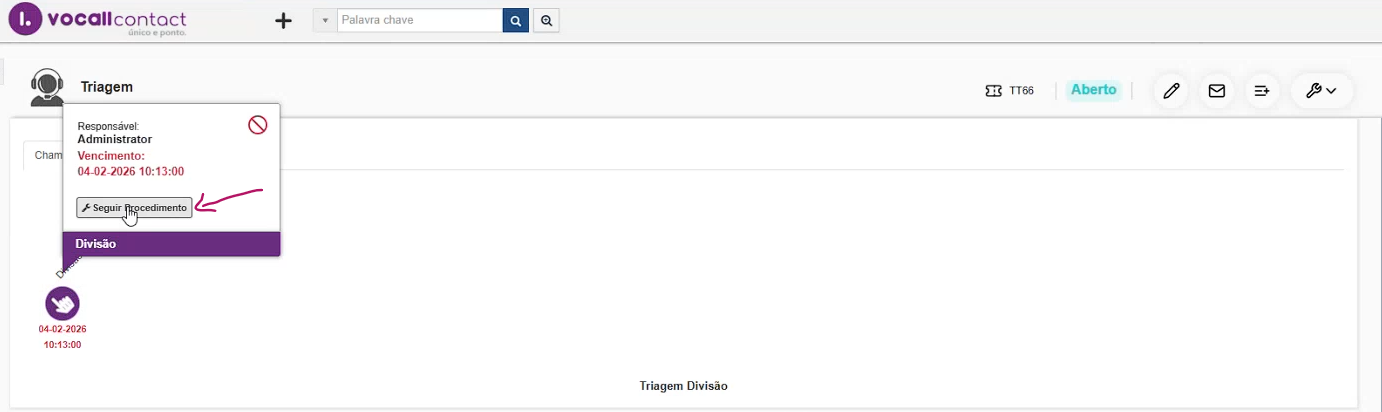Click the purple Divisão bar in popup
Image resolution: width=1382 pixels, height=412 pixels.
(171, 244)
